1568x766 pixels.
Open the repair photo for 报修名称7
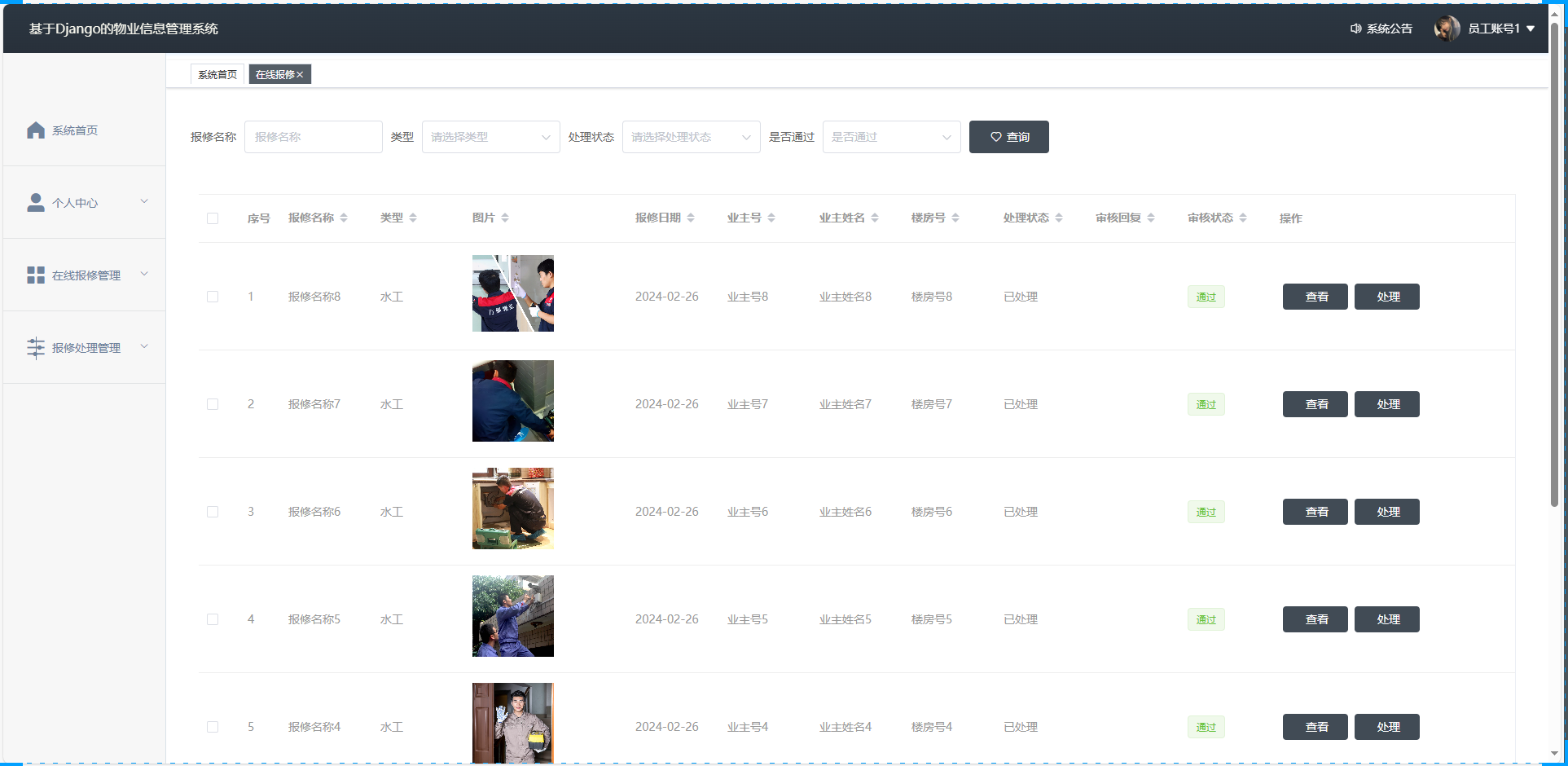coord(513,401)
